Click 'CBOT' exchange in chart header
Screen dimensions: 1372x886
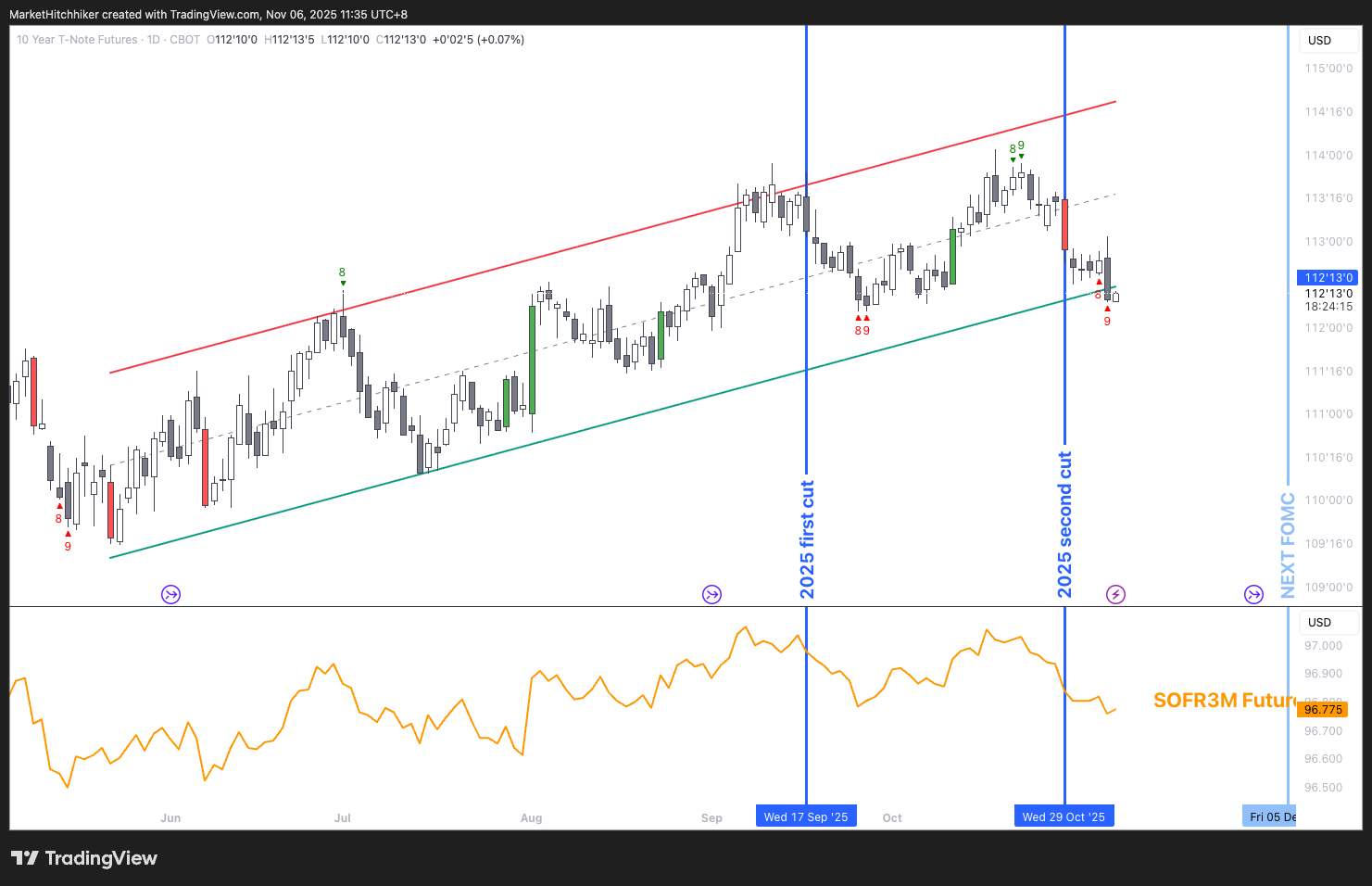(185, 40)
